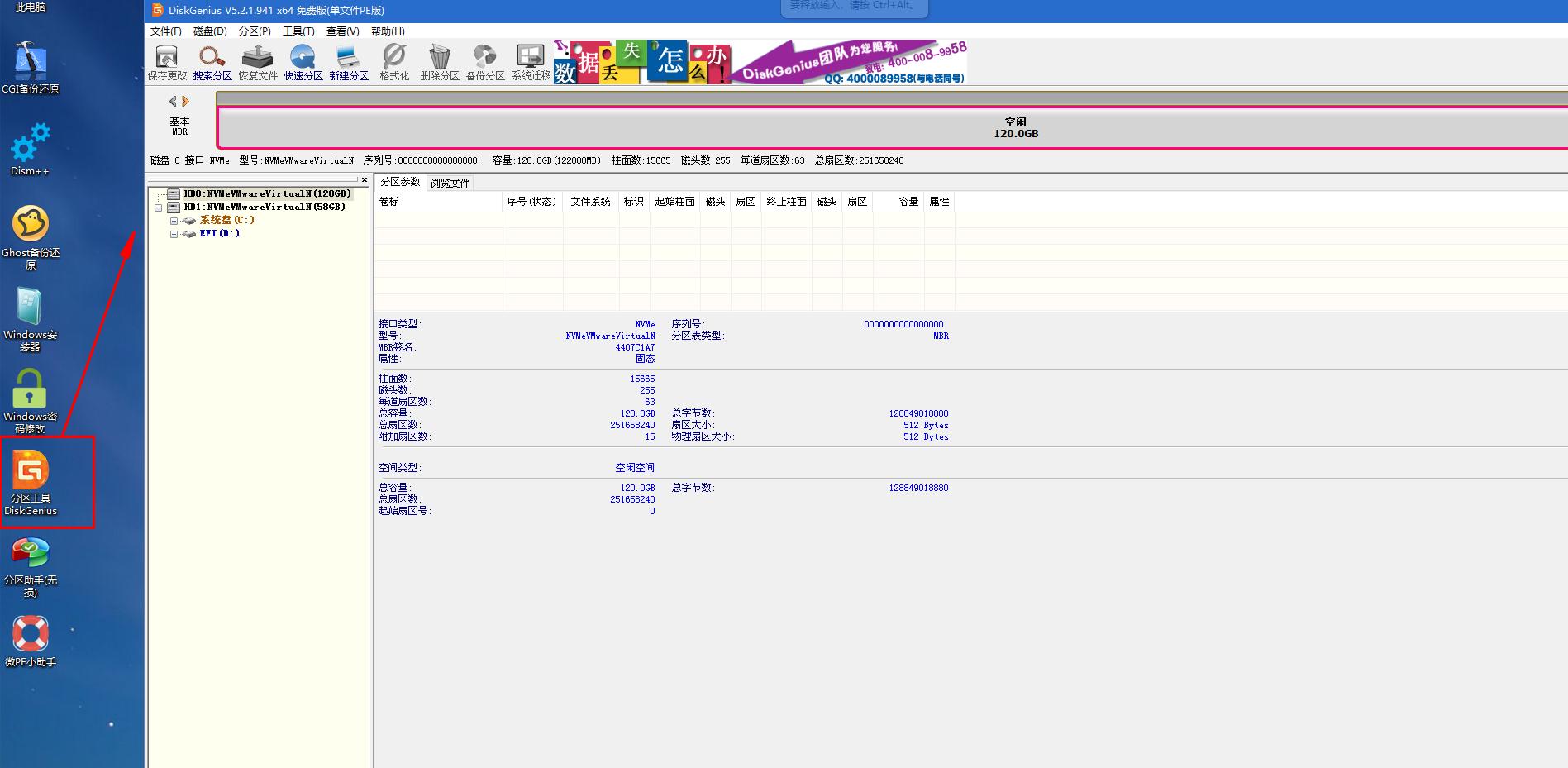Select HD1:NVMeVMwareVirtualN(58GB) in the tree
The width and height of the screenshot is (1568, 768).
(265, 207)
